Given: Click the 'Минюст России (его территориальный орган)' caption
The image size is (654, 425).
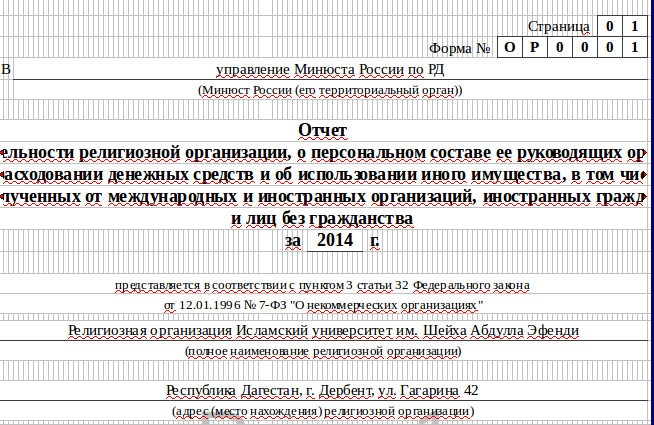Looking at the screenshot, I should 330,91.
